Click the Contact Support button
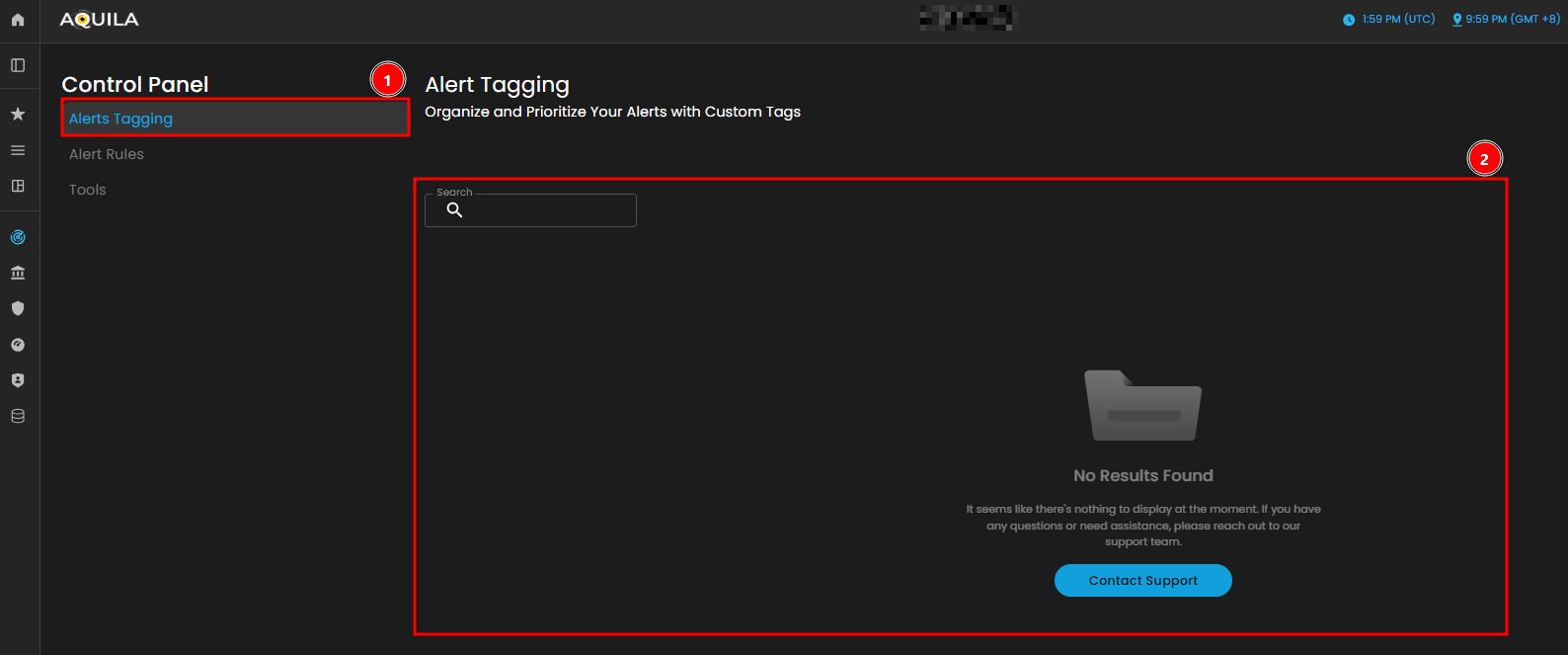The height and width of the screenshot is (655, 1568). (x=1142, y=581)
